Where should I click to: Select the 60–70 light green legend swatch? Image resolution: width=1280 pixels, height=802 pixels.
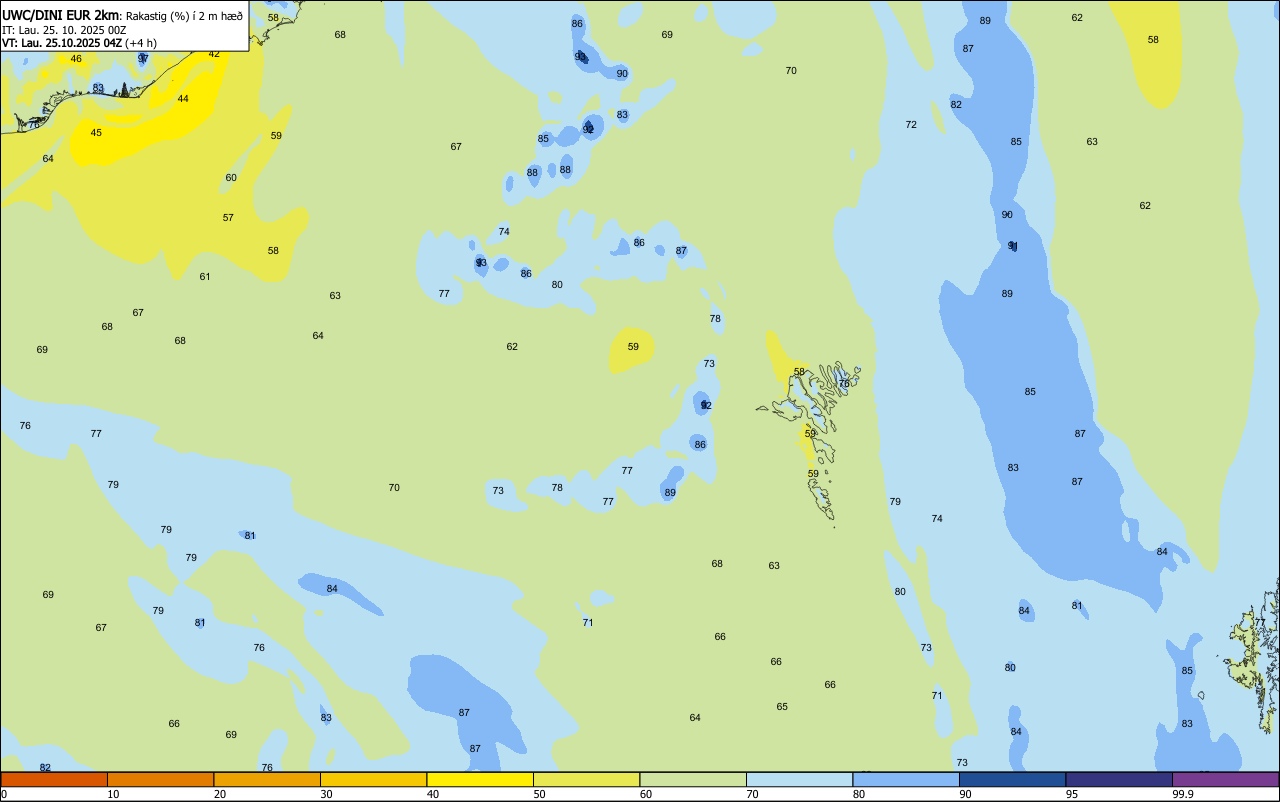tap(693, 779)
